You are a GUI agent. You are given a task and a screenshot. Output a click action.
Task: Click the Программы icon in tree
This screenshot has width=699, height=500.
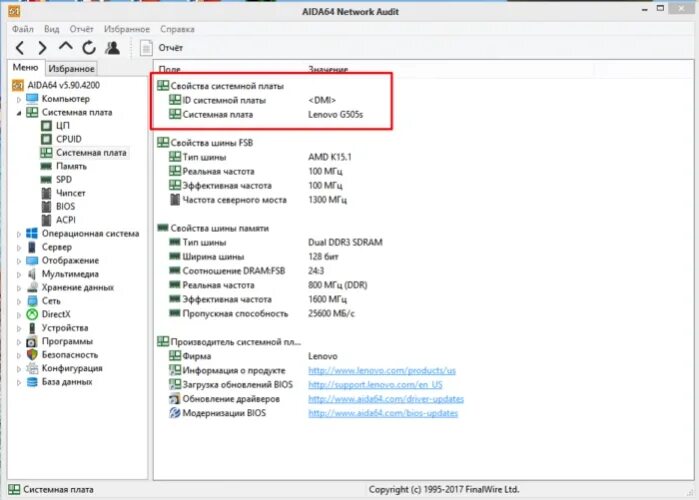[32, 341]
